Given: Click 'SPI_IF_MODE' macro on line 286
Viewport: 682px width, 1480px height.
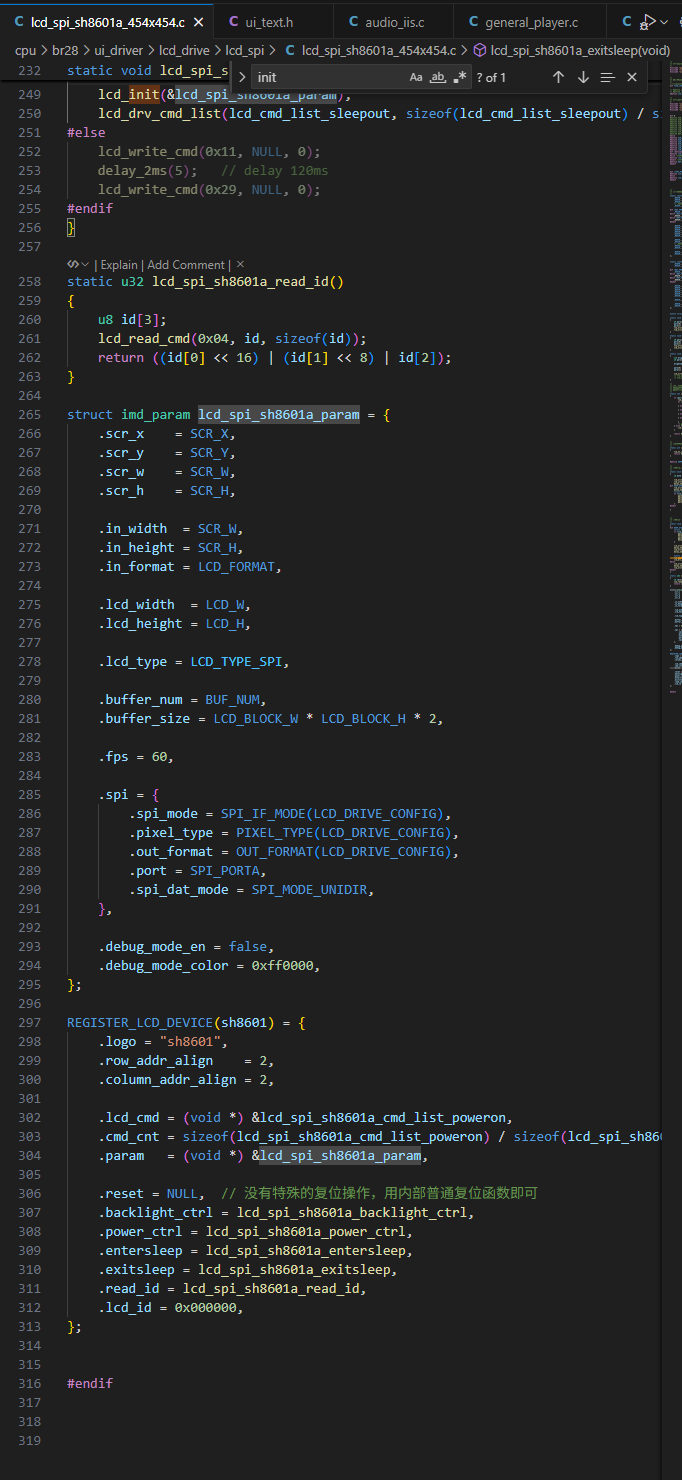Looking at the screenshot, I should coord(263,814).
